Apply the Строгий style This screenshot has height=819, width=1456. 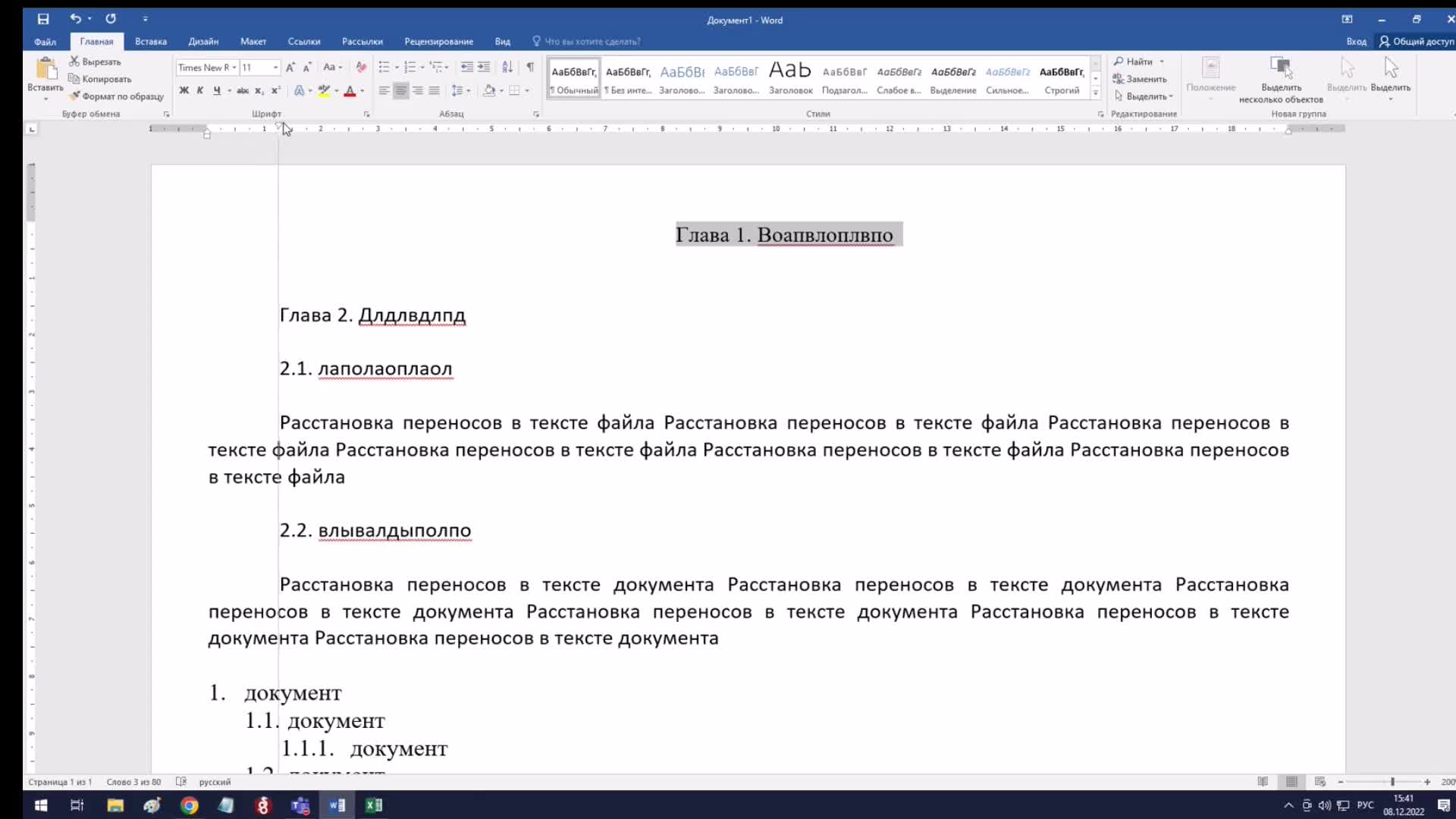point(1062,79)
